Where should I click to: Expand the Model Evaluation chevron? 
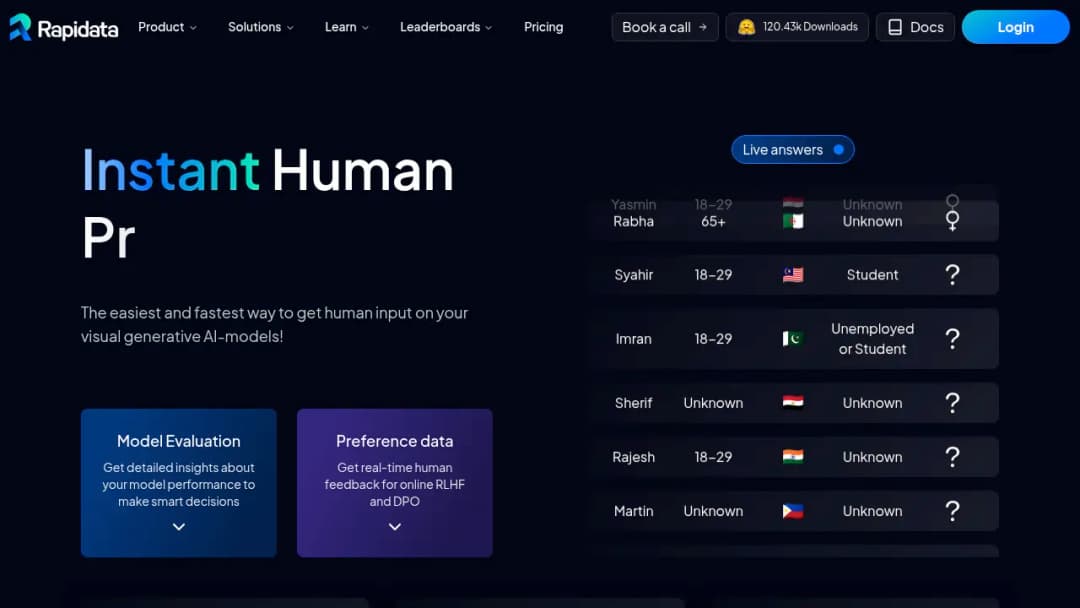coord(178,527)
